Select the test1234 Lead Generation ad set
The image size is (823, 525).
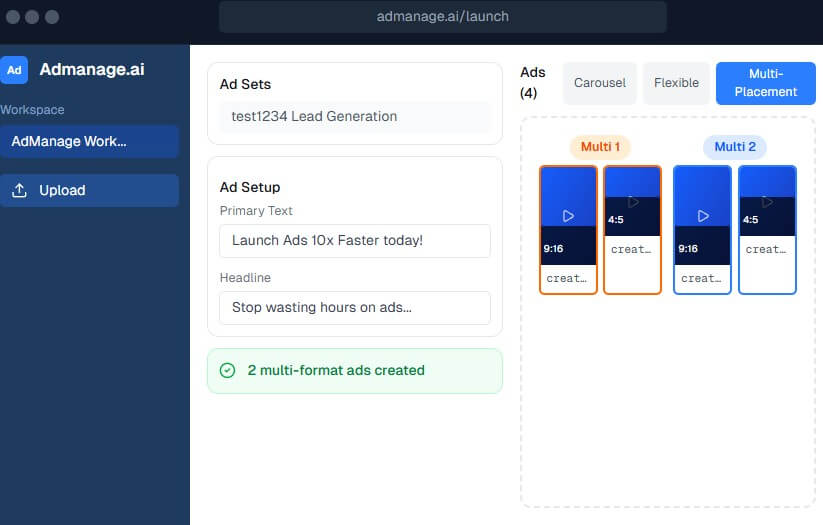pos(355,117)
